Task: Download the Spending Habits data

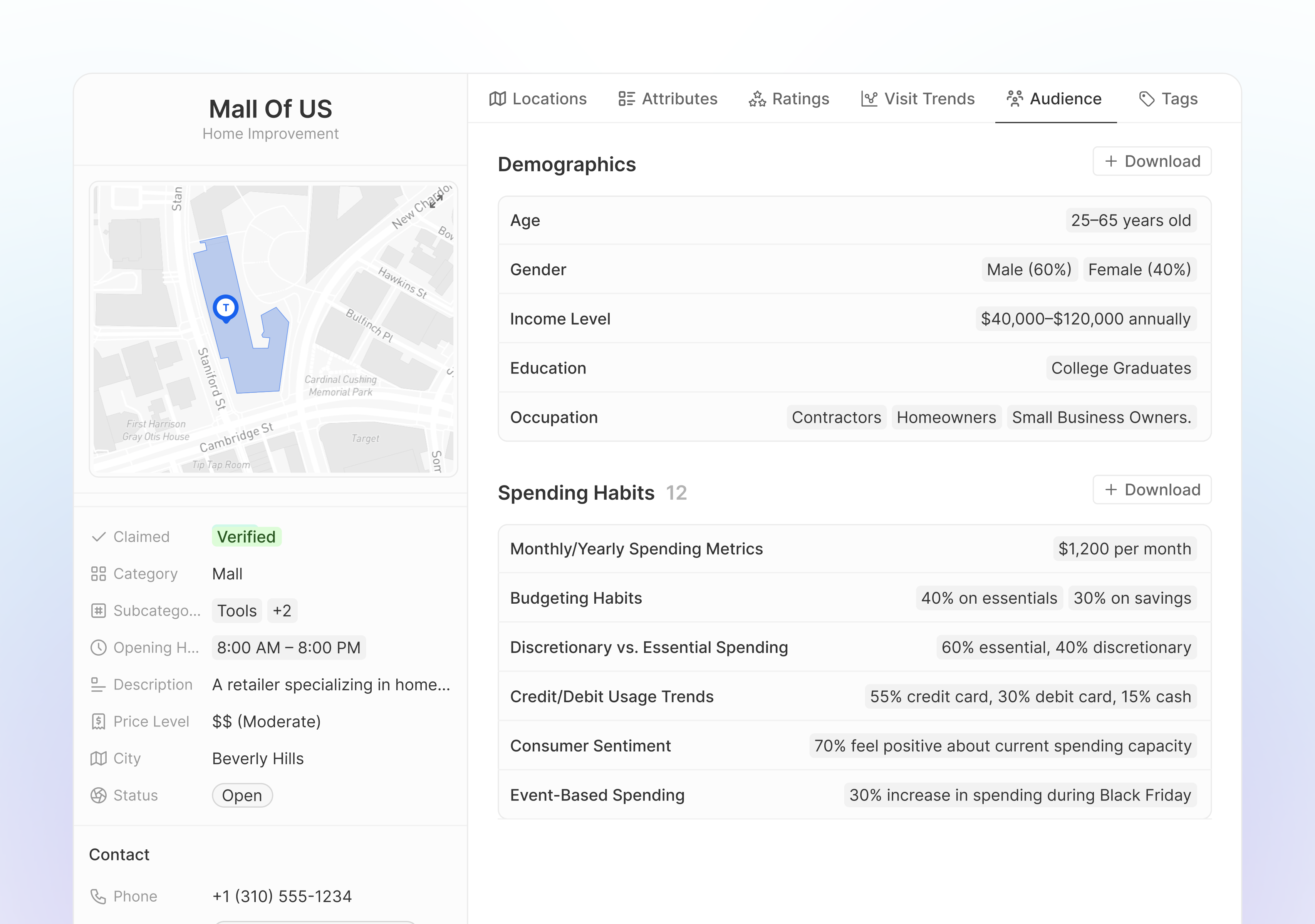Action: 1152,490
